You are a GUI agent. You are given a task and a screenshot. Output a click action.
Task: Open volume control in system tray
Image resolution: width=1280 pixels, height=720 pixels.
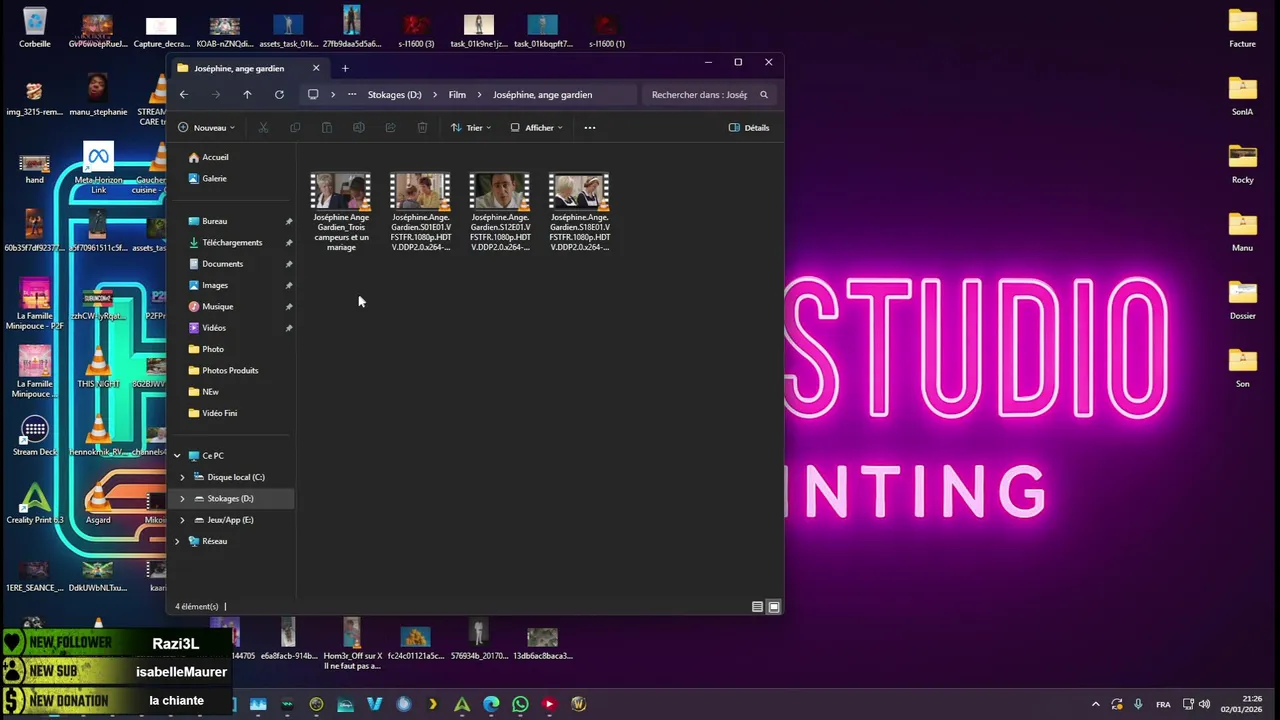click(1204, 704)
